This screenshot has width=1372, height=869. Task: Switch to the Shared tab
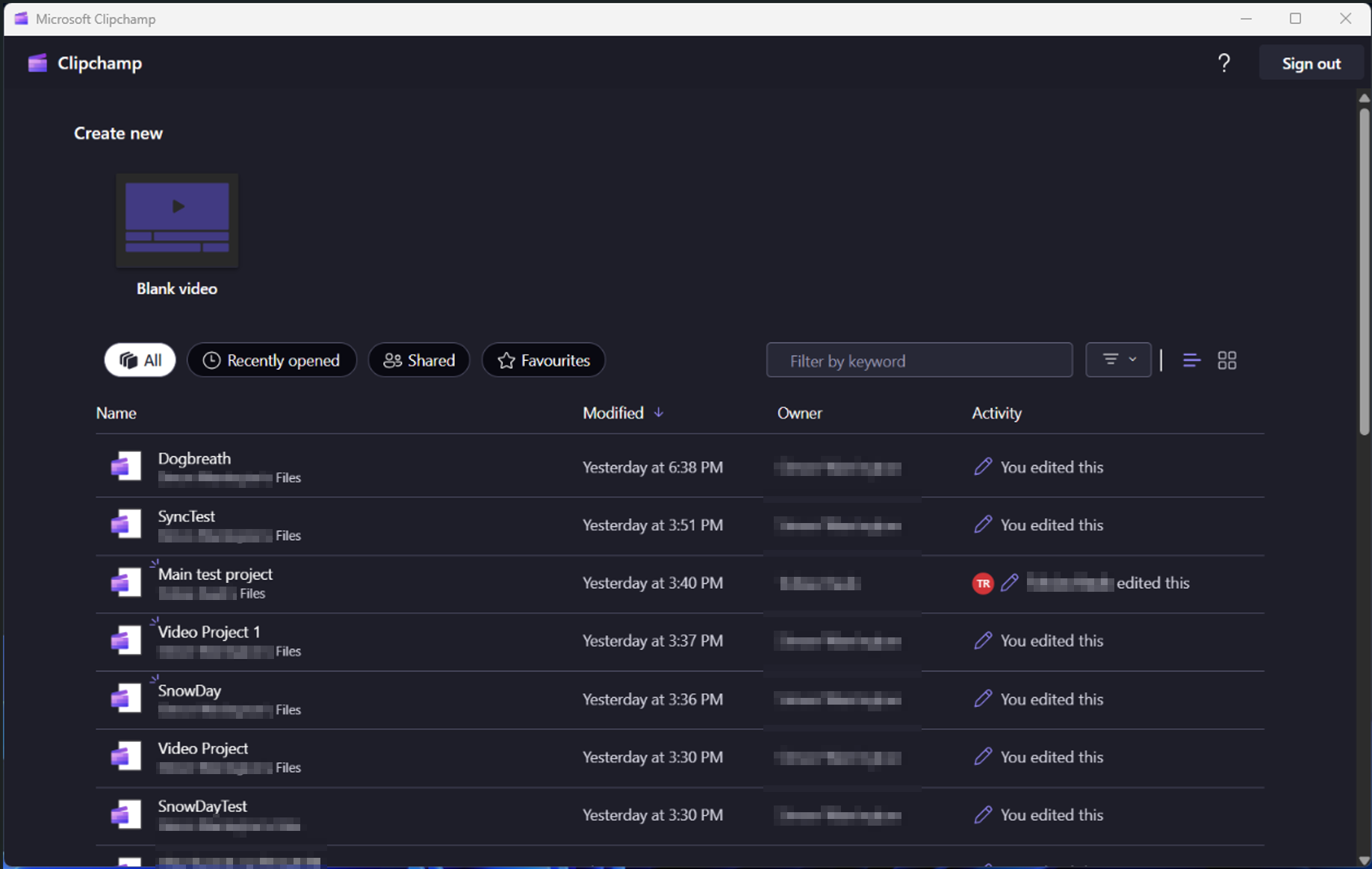418,360
